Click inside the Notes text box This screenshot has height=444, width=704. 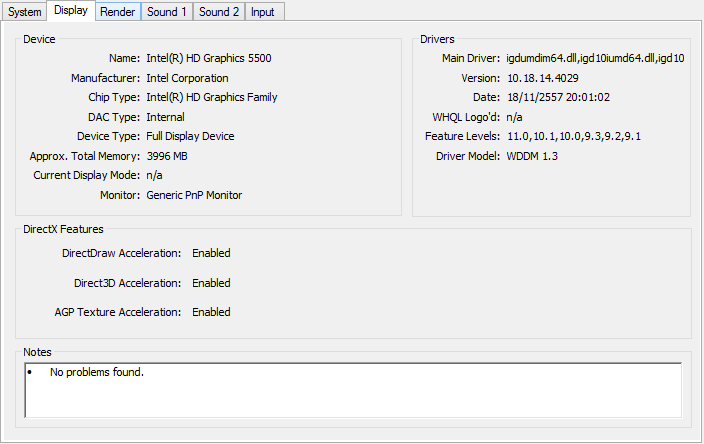(x=353, y=390)
